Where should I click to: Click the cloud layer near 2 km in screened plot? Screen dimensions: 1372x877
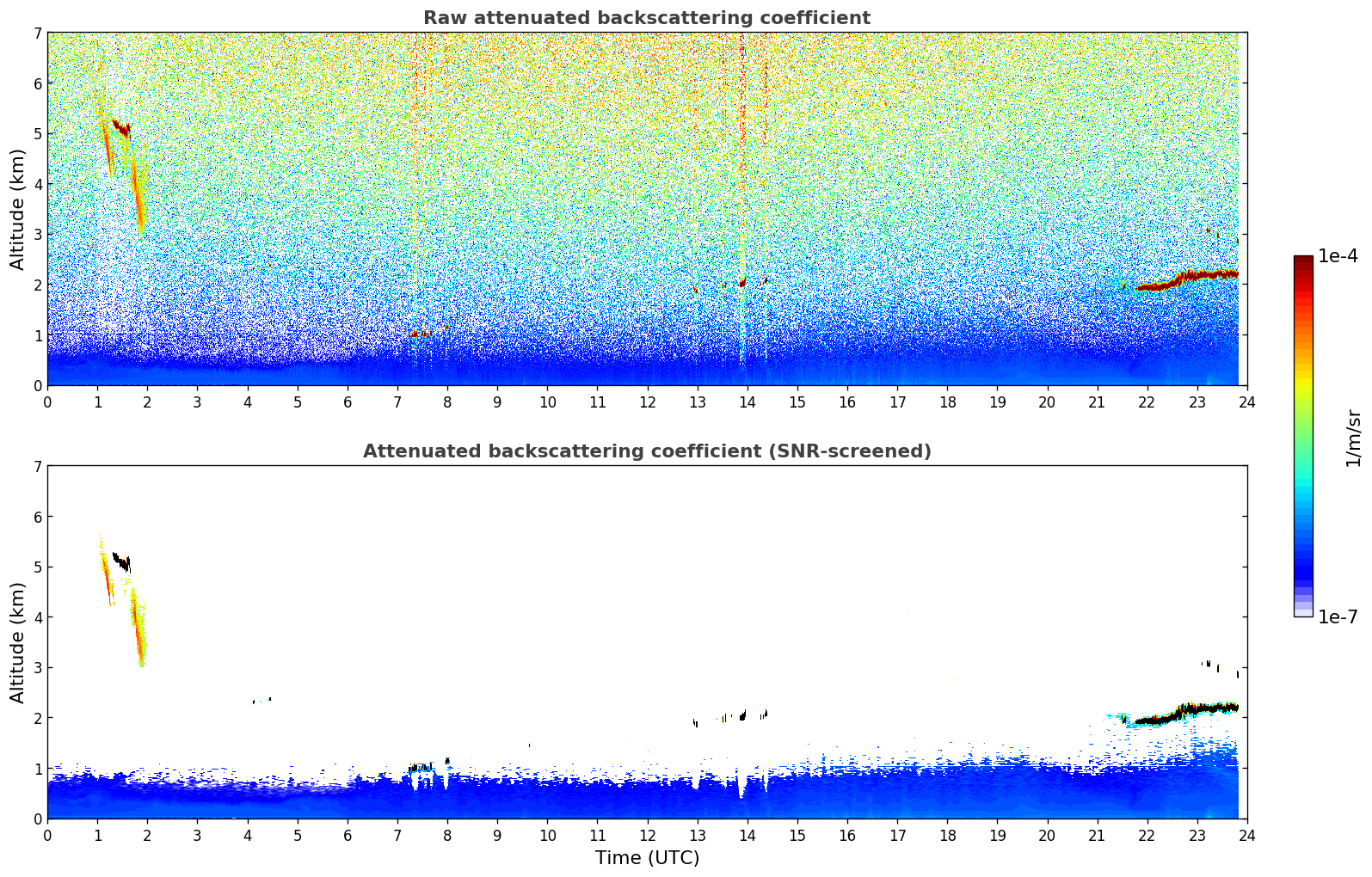[x=1187, y=713]
